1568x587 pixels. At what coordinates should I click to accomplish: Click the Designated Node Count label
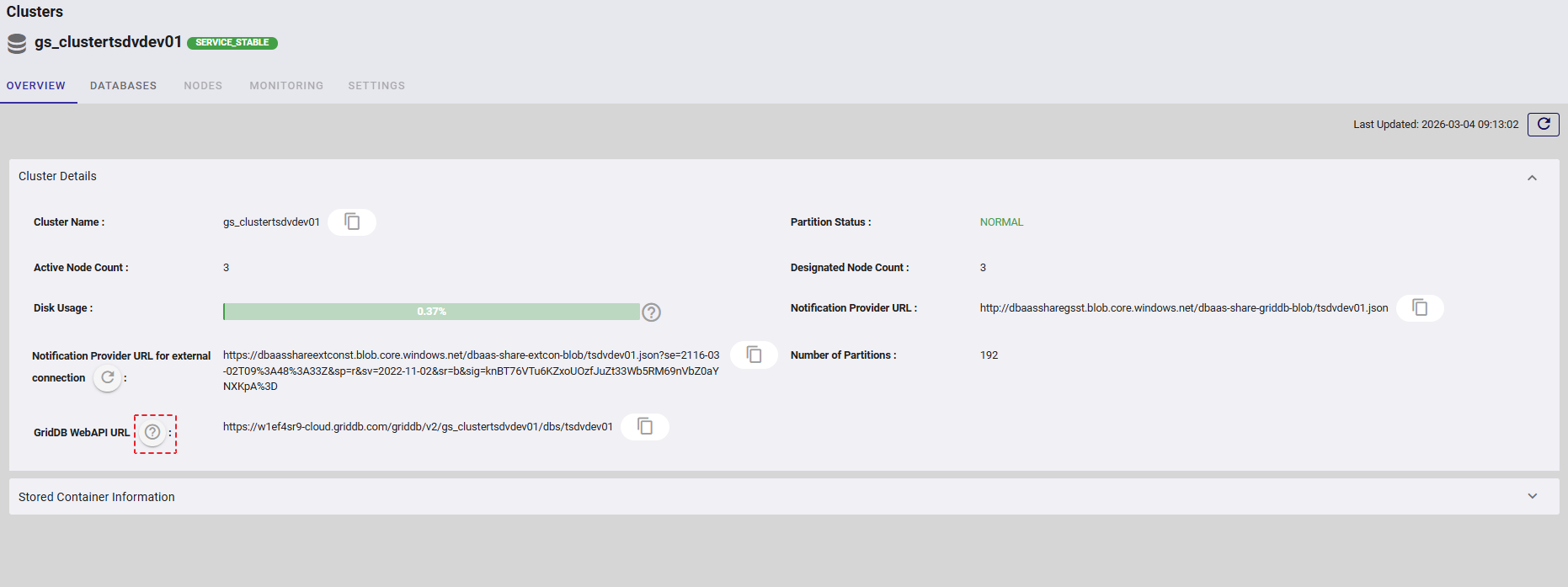850,268
